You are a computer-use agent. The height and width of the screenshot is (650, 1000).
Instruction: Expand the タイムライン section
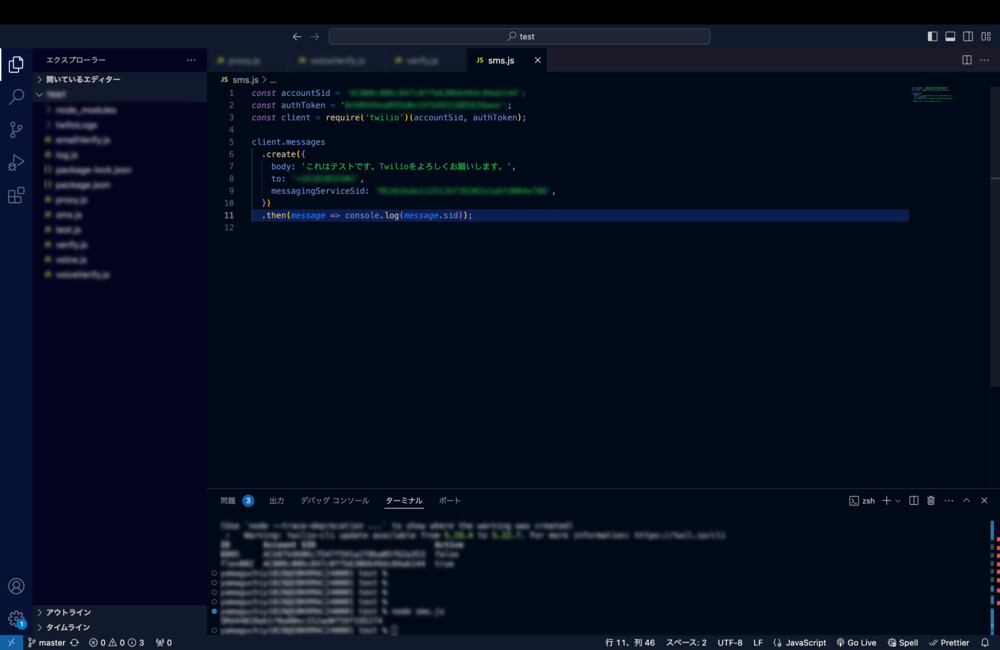coord(68,627)
